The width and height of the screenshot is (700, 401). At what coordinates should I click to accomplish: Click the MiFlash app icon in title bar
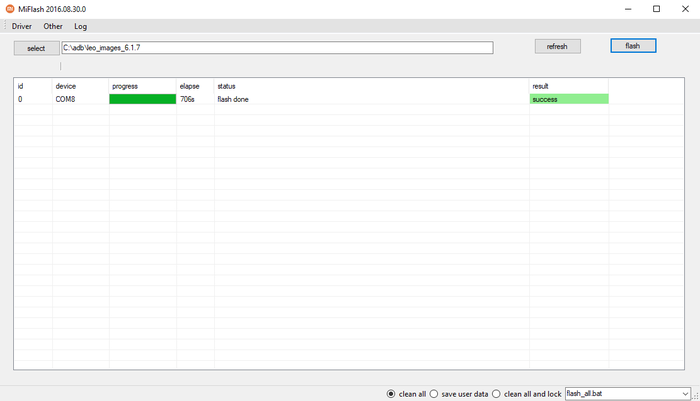point(10,8)
